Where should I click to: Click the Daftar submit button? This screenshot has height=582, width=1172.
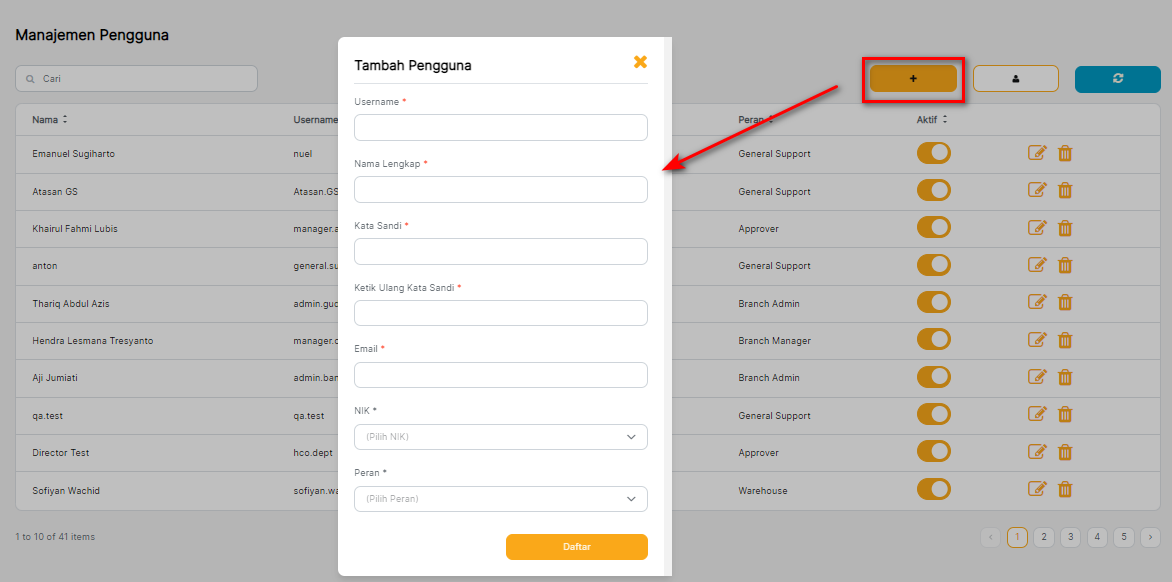point(576,547)
